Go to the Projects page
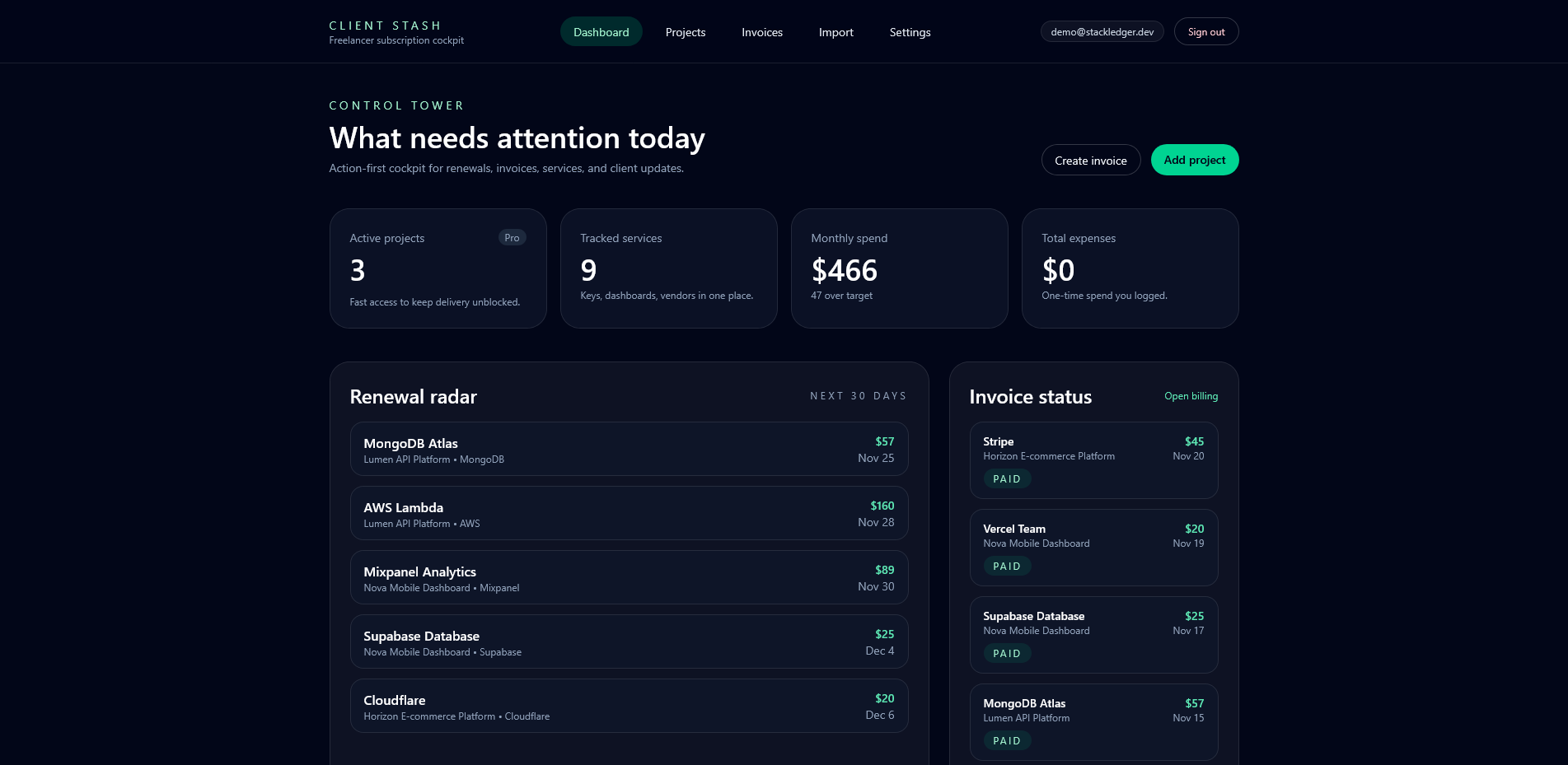Viewport: 1568px width, 765px height. (686, 32)
